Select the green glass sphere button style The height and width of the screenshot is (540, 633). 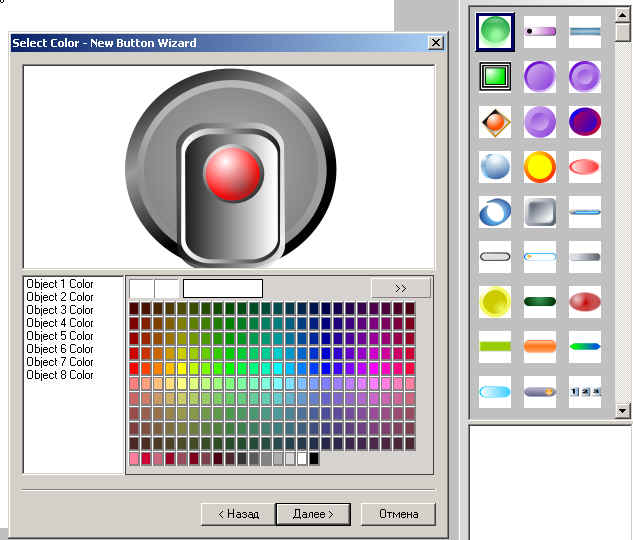click(495, 32)
